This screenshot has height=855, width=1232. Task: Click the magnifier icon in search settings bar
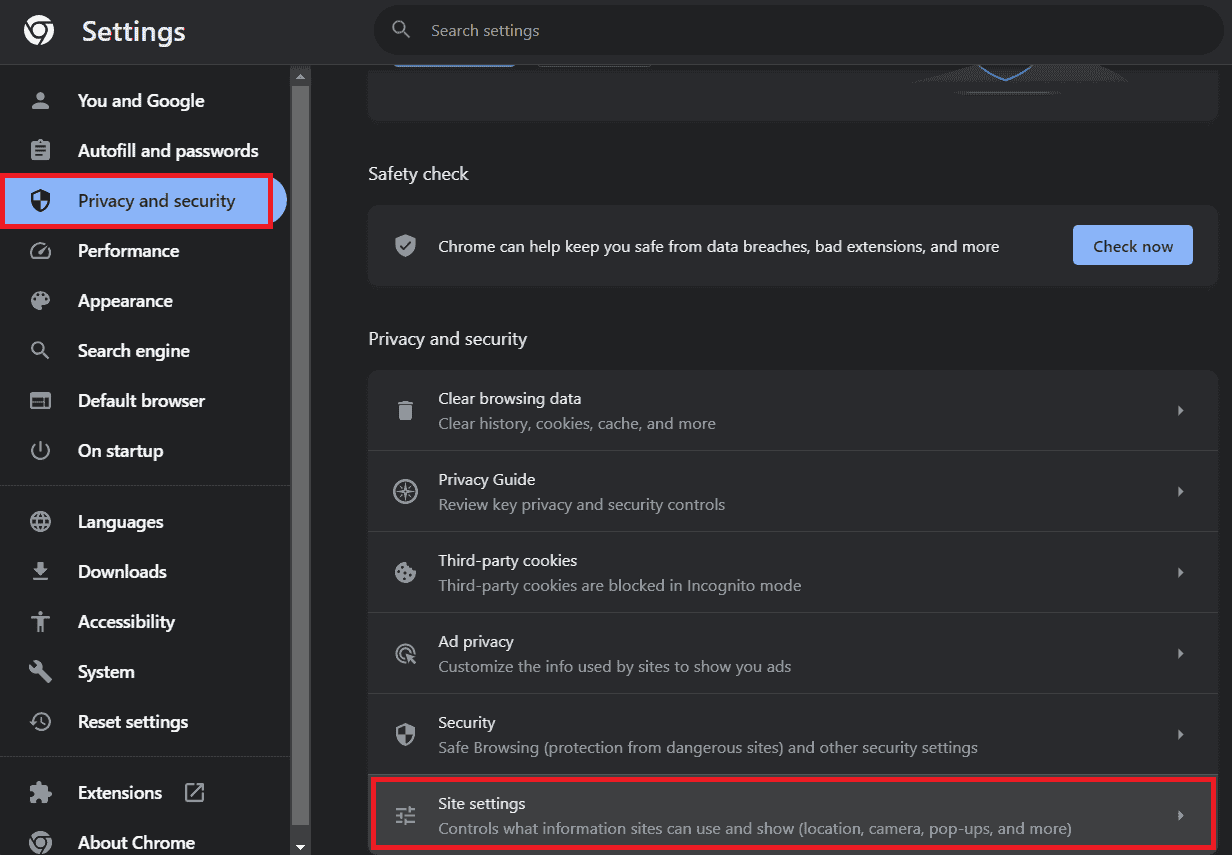click(x=401, y=30)
